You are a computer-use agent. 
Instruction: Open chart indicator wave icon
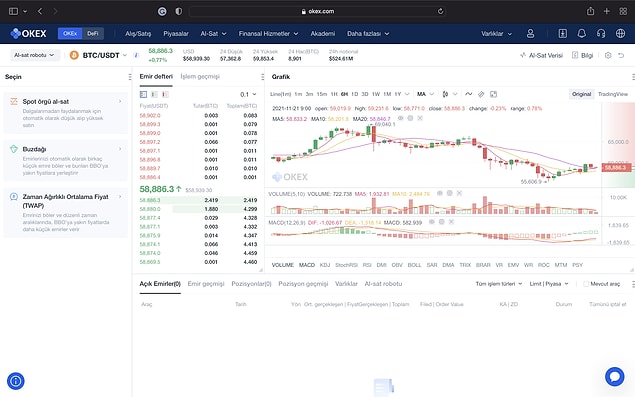469,94
